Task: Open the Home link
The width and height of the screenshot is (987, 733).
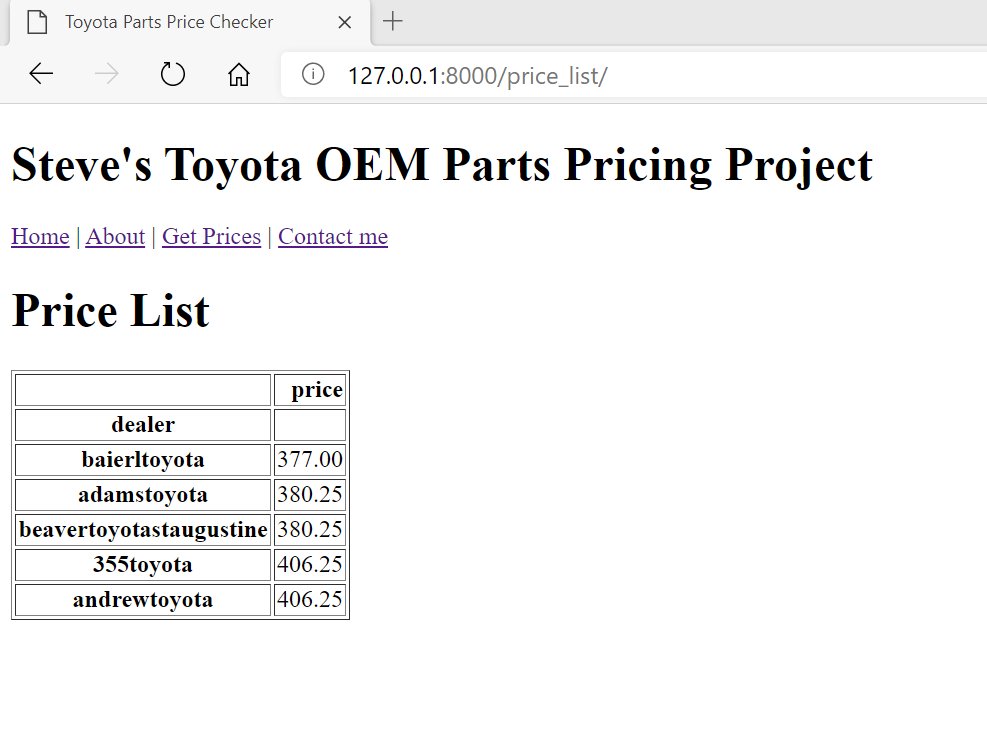Action: [40, 237]
